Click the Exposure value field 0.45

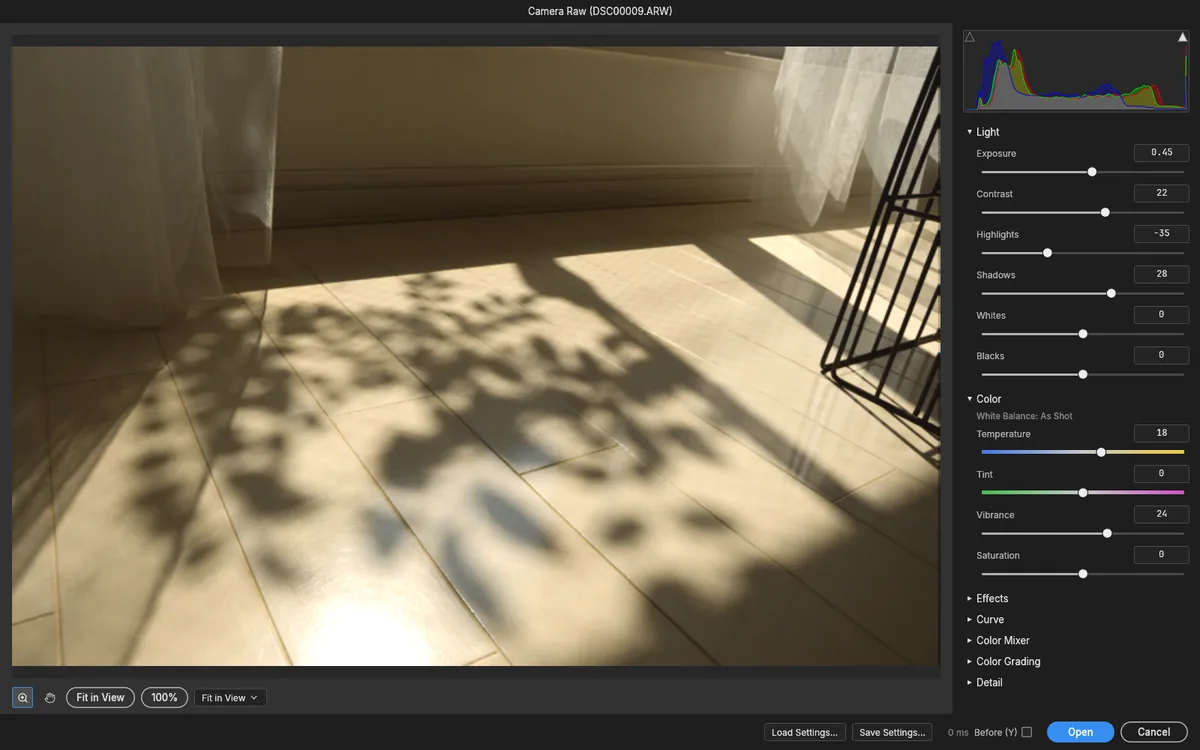pyautogui.click(x=1161, y=153)
